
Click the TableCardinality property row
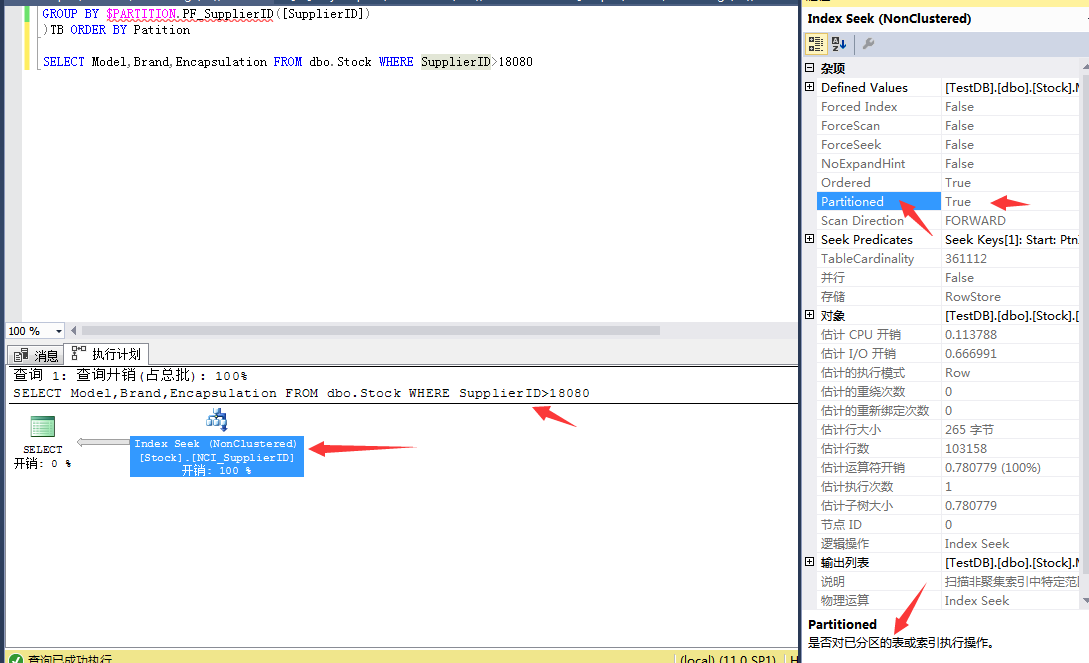867,259
